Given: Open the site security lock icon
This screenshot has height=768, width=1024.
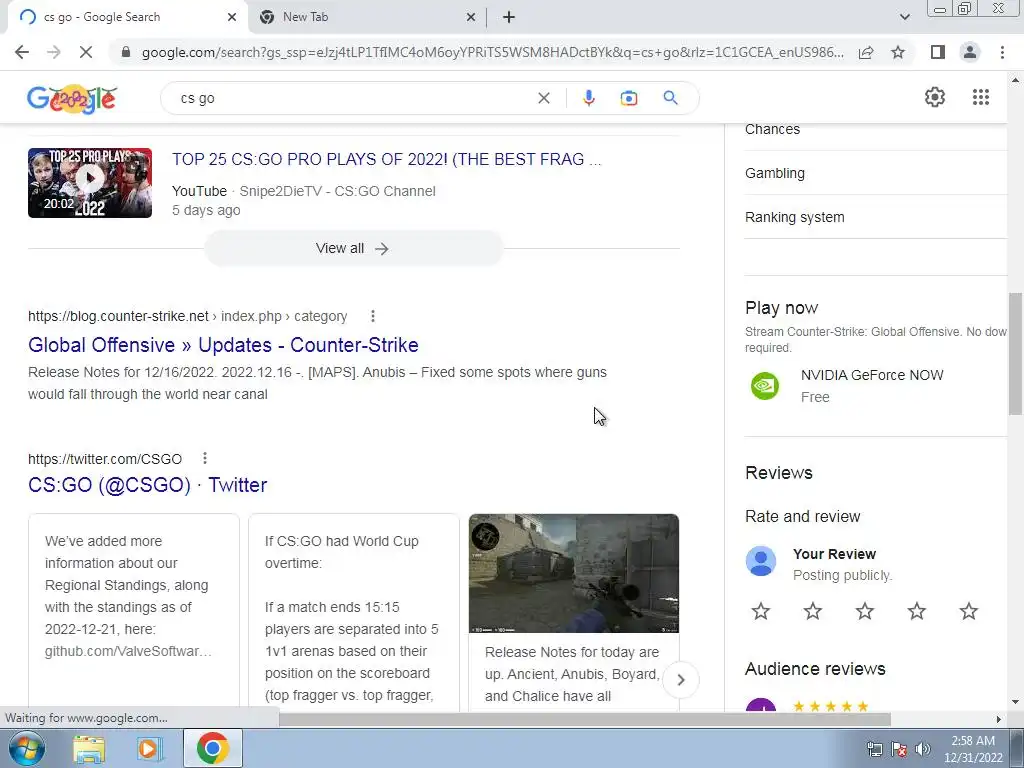Looking at the screenshot, I should point(126,52).
